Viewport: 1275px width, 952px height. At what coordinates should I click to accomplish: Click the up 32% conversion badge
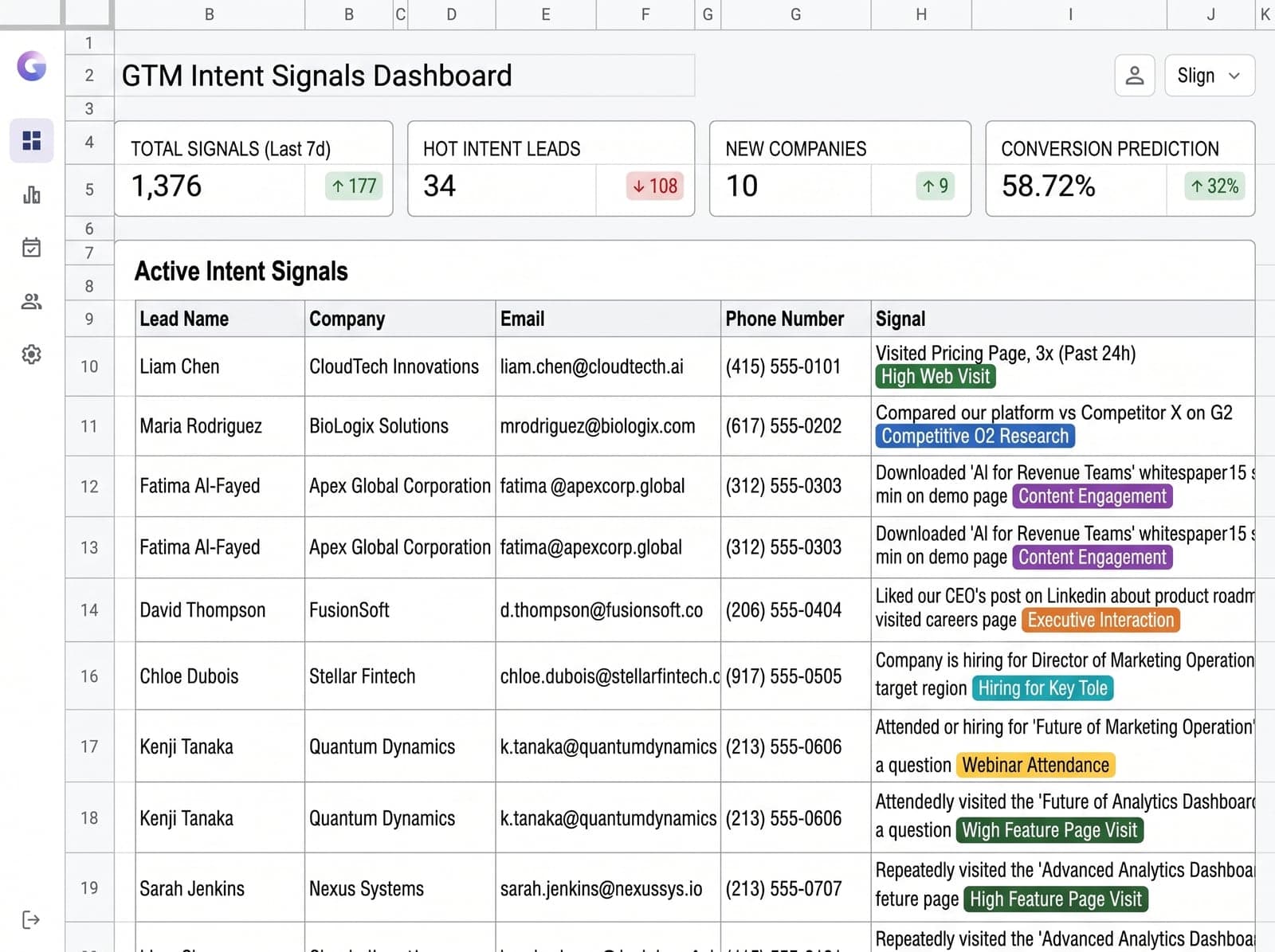pyautogui.click(x=1214, y=186)
